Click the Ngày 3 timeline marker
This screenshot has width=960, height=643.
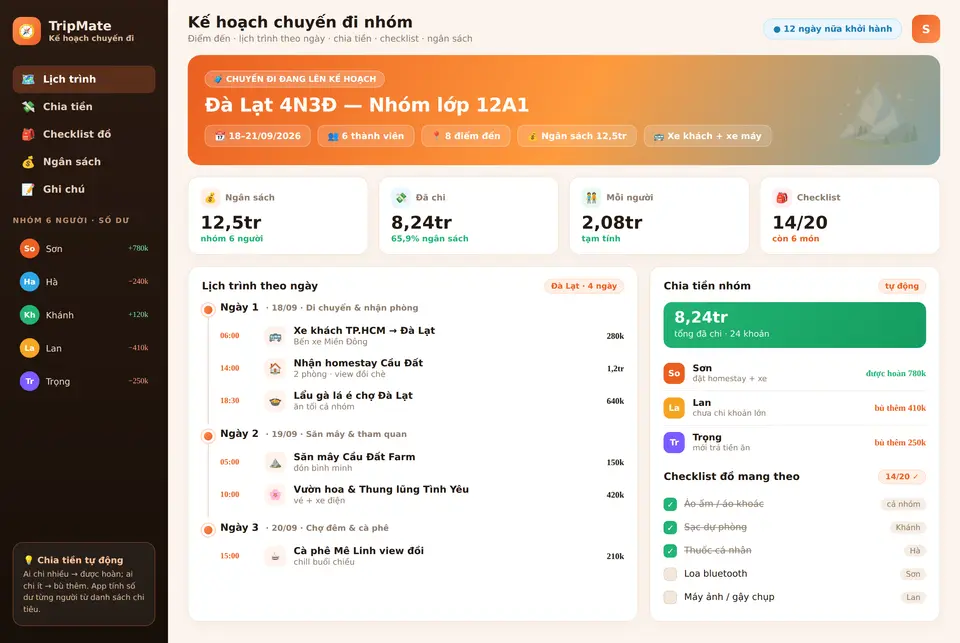(208, 530)
